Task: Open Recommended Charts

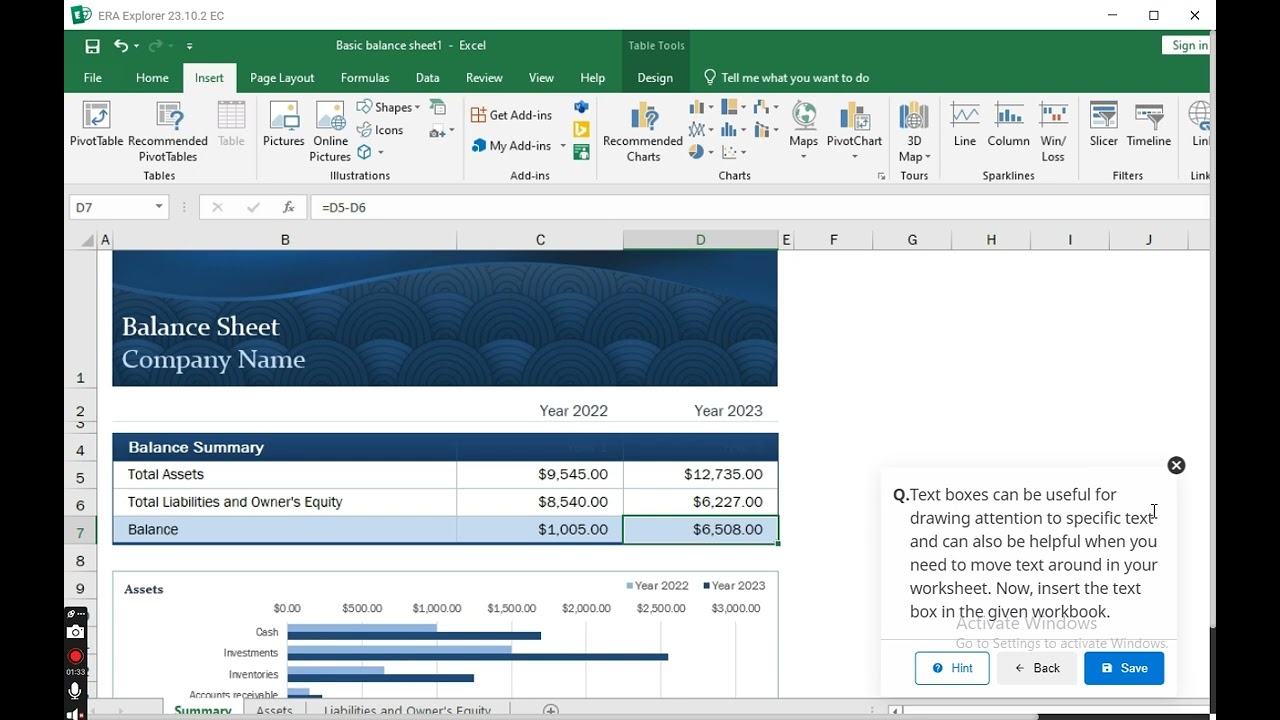Action: click(643, 131)
